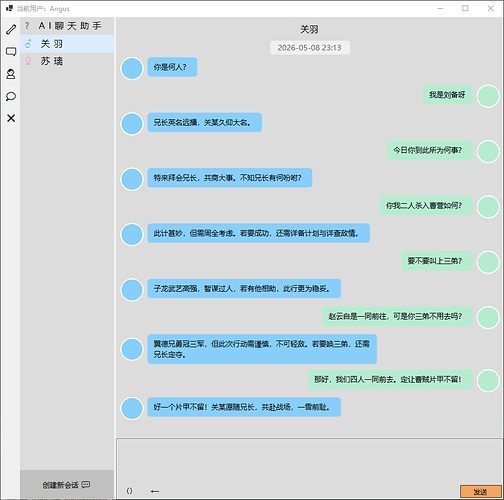This screenshot has width=504, height=500.
Task: Click the question mark beside AI聊天助手
Action: click(x=27, y=26)
